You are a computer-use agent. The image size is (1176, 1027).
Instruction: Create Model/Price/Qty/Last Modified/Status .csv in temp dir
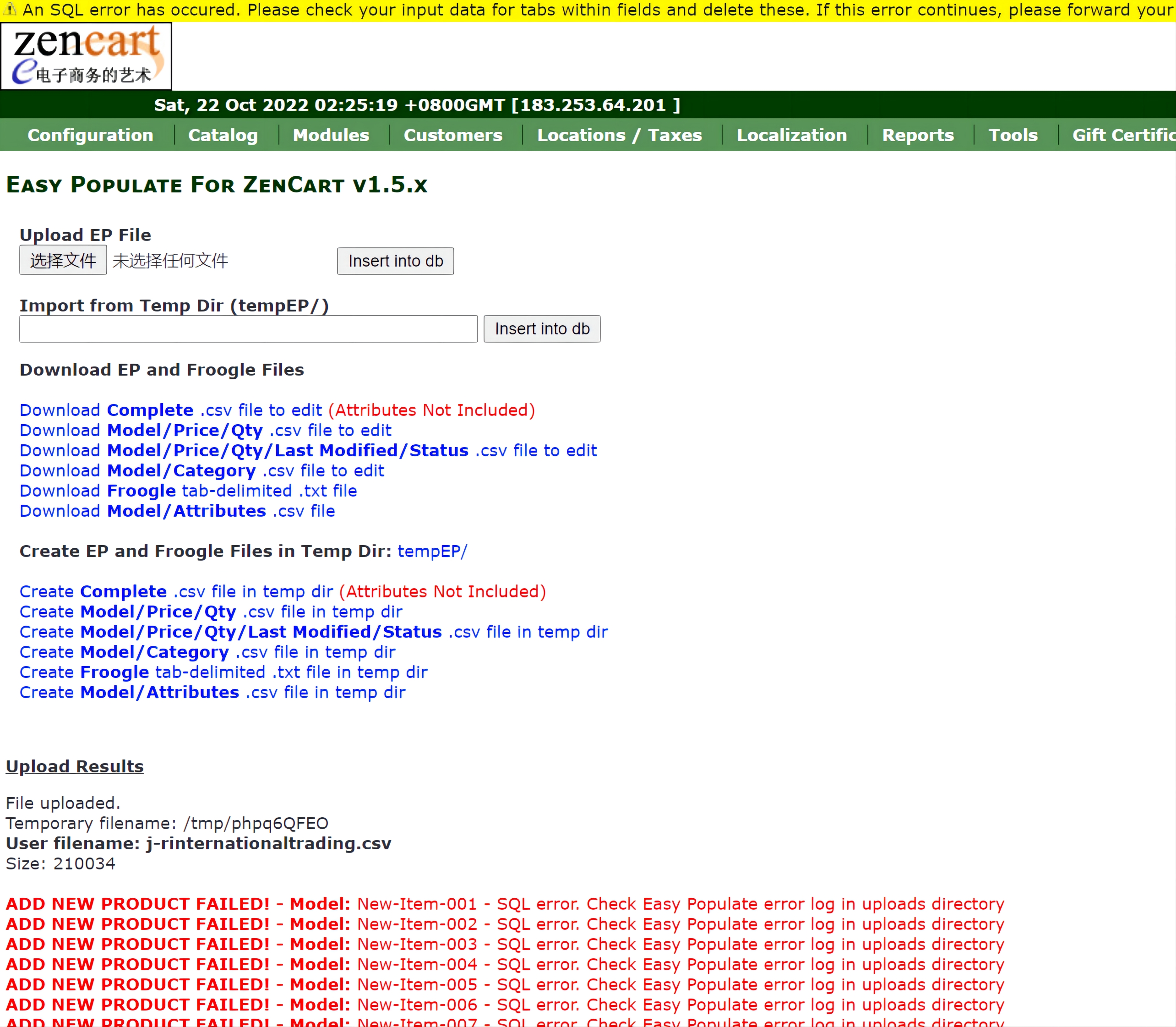(314, 632)
